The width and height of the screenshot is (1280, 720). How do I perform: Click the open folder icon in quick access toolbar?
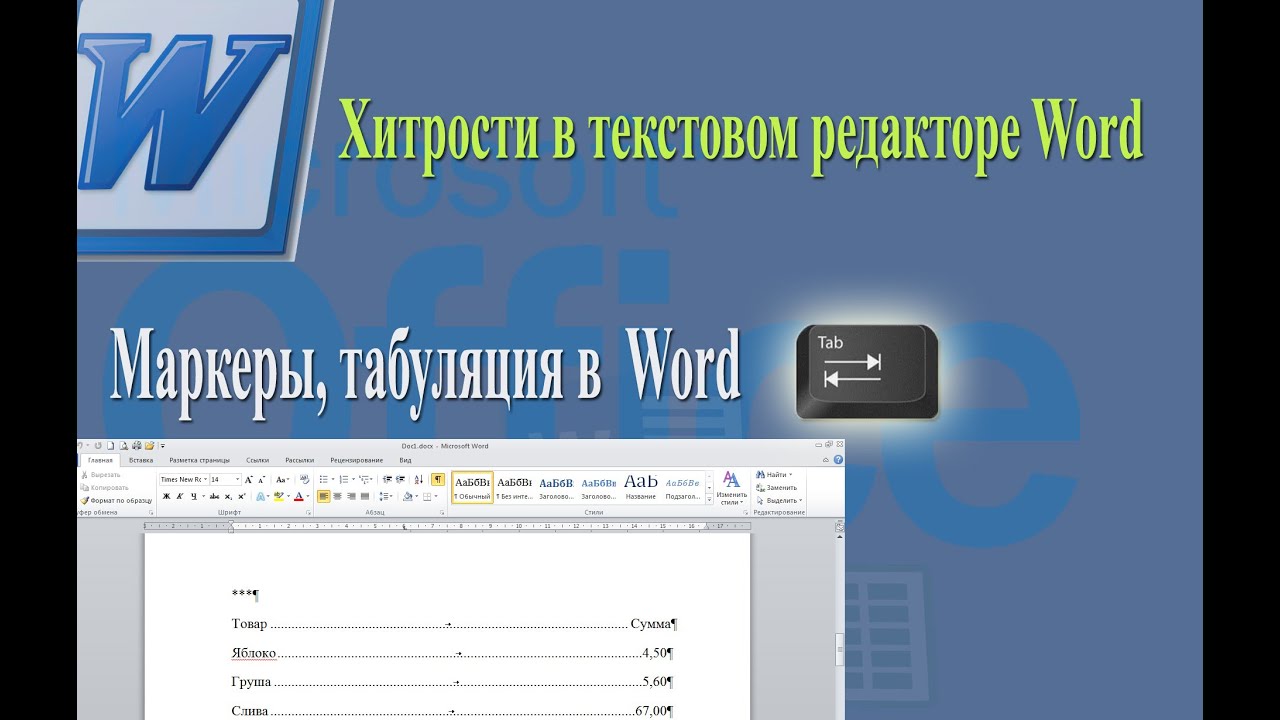click(x=150, y=445)
